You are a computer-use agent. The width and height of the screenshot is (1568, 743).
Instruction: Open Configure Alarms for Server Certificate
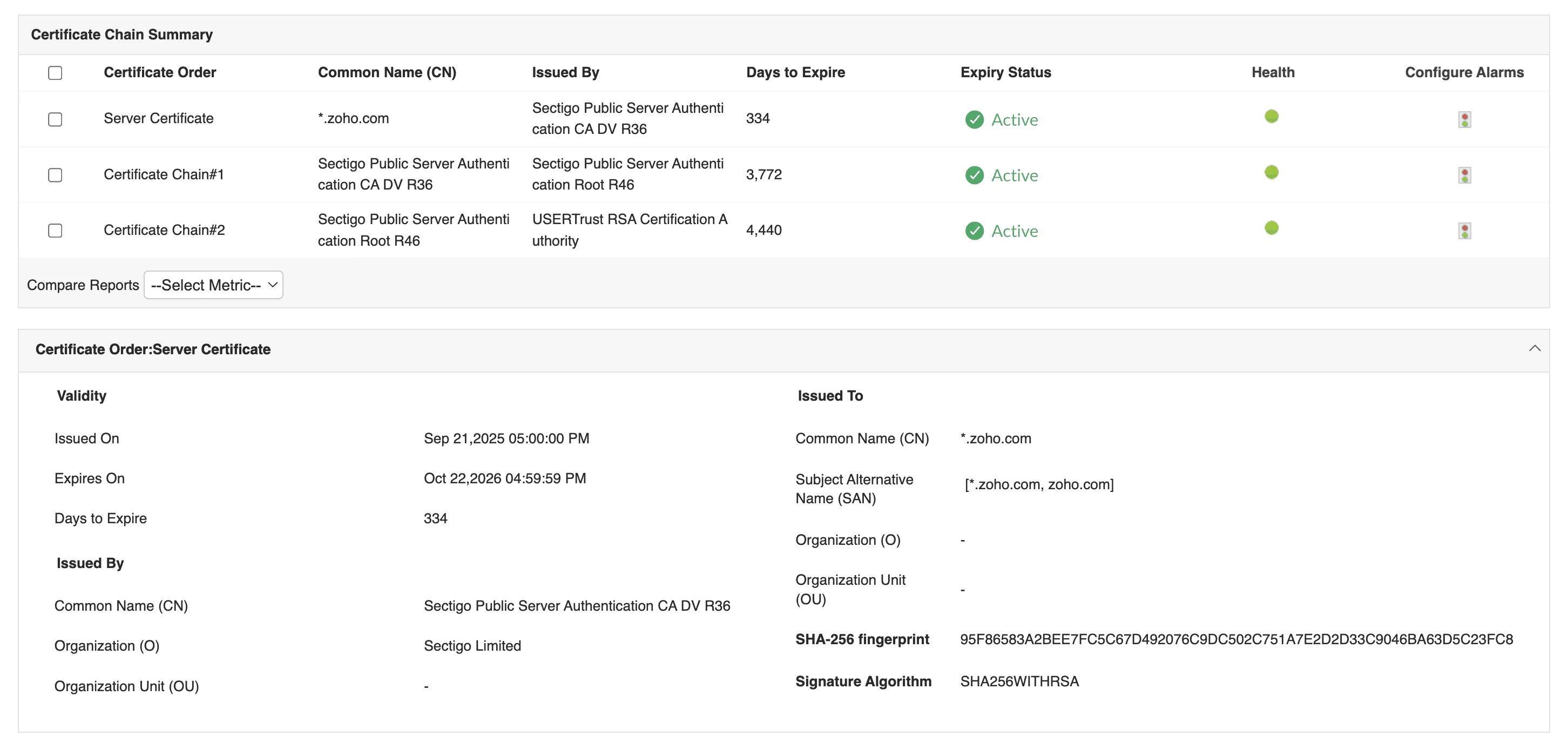click(1464, 119)
